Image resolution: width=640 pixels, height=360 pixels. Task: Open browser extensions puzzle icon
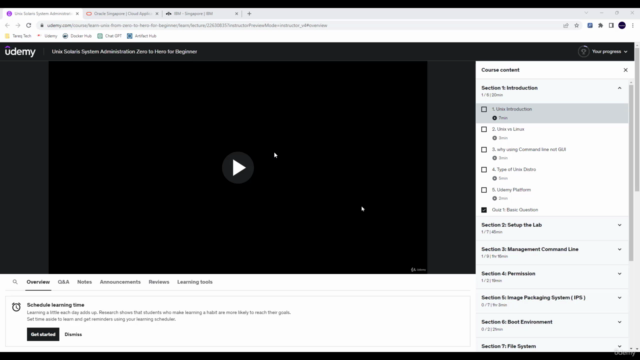600,25
